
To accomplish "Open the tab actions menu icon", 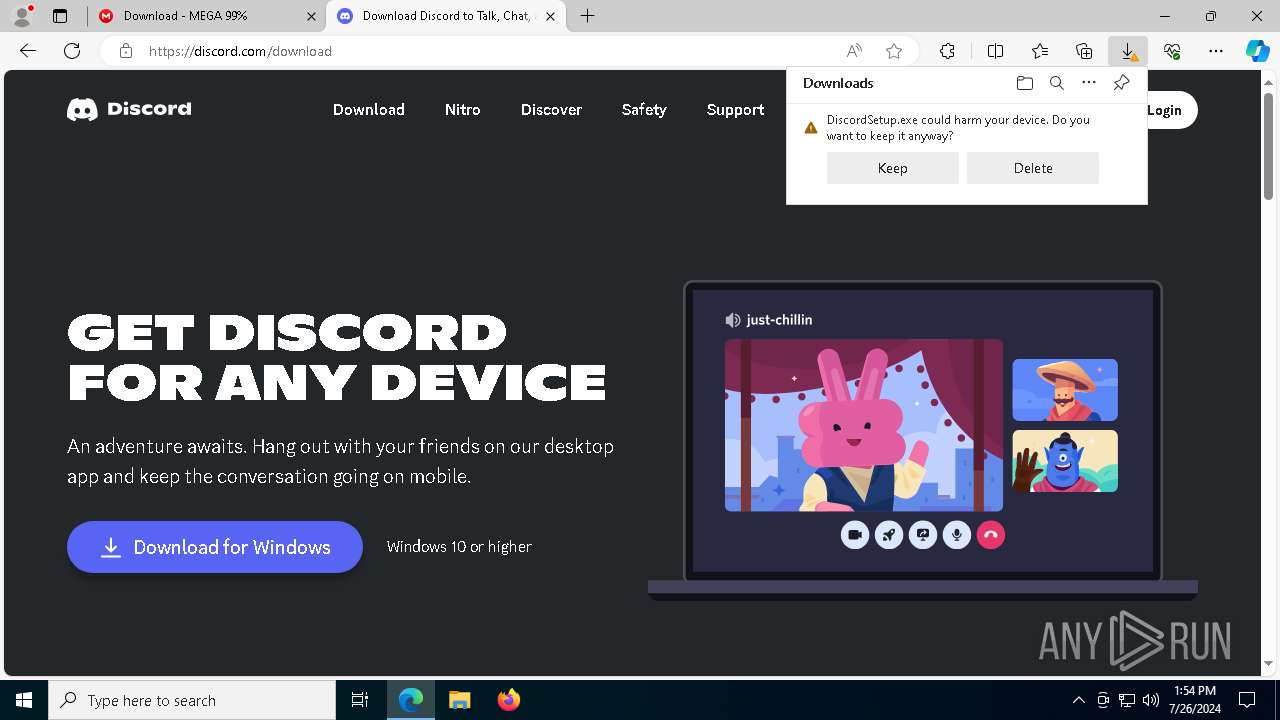I will (60, 16).
